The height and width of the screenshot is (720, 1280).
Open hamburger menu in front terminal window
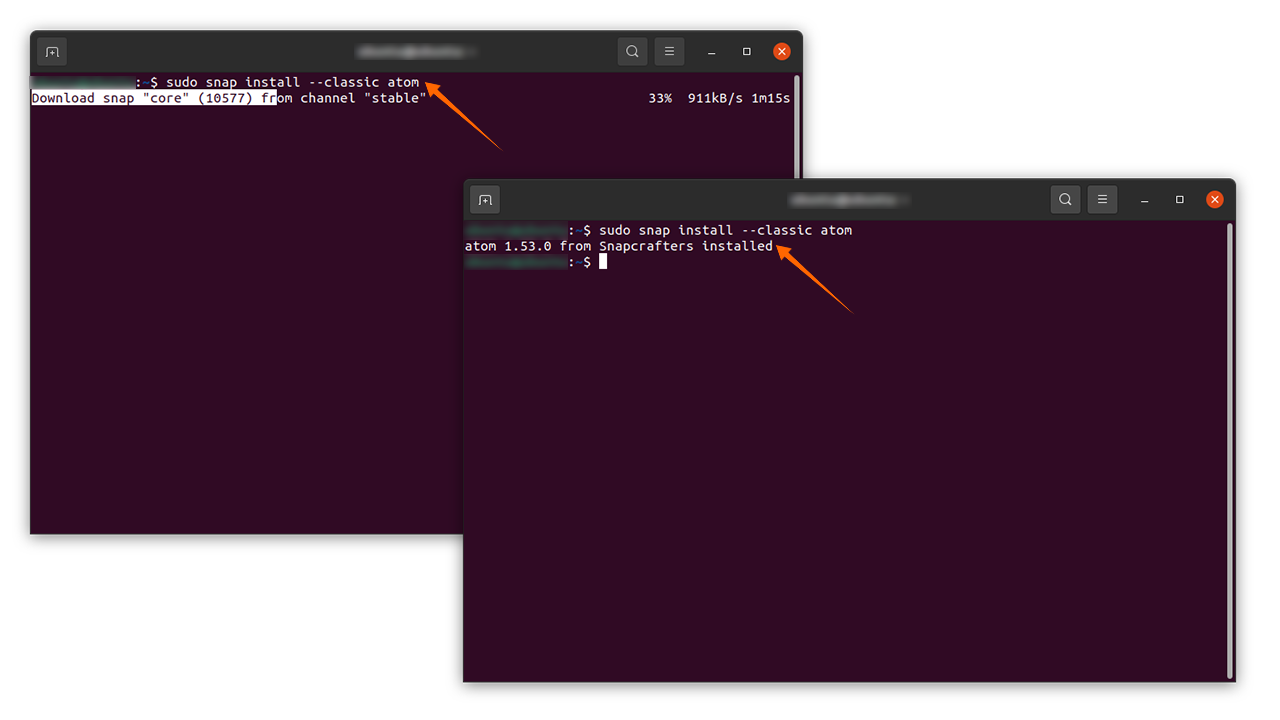1102,200
